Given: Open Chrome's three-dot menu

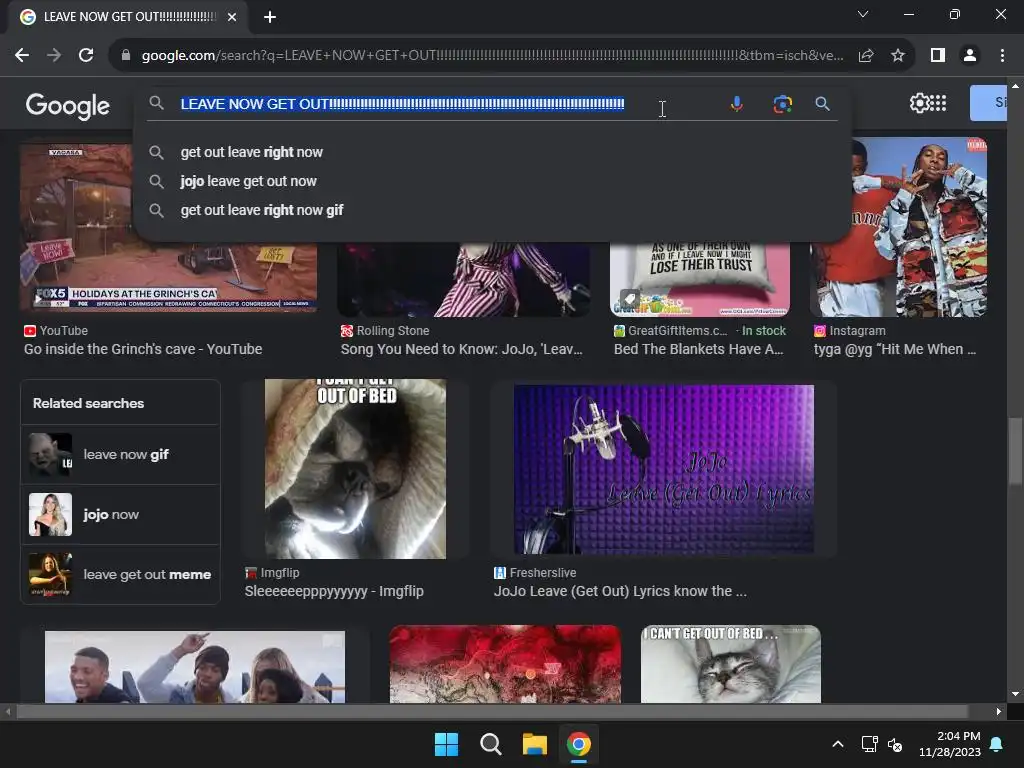Looking at the screenshot, I should [x=1002, y=56].
